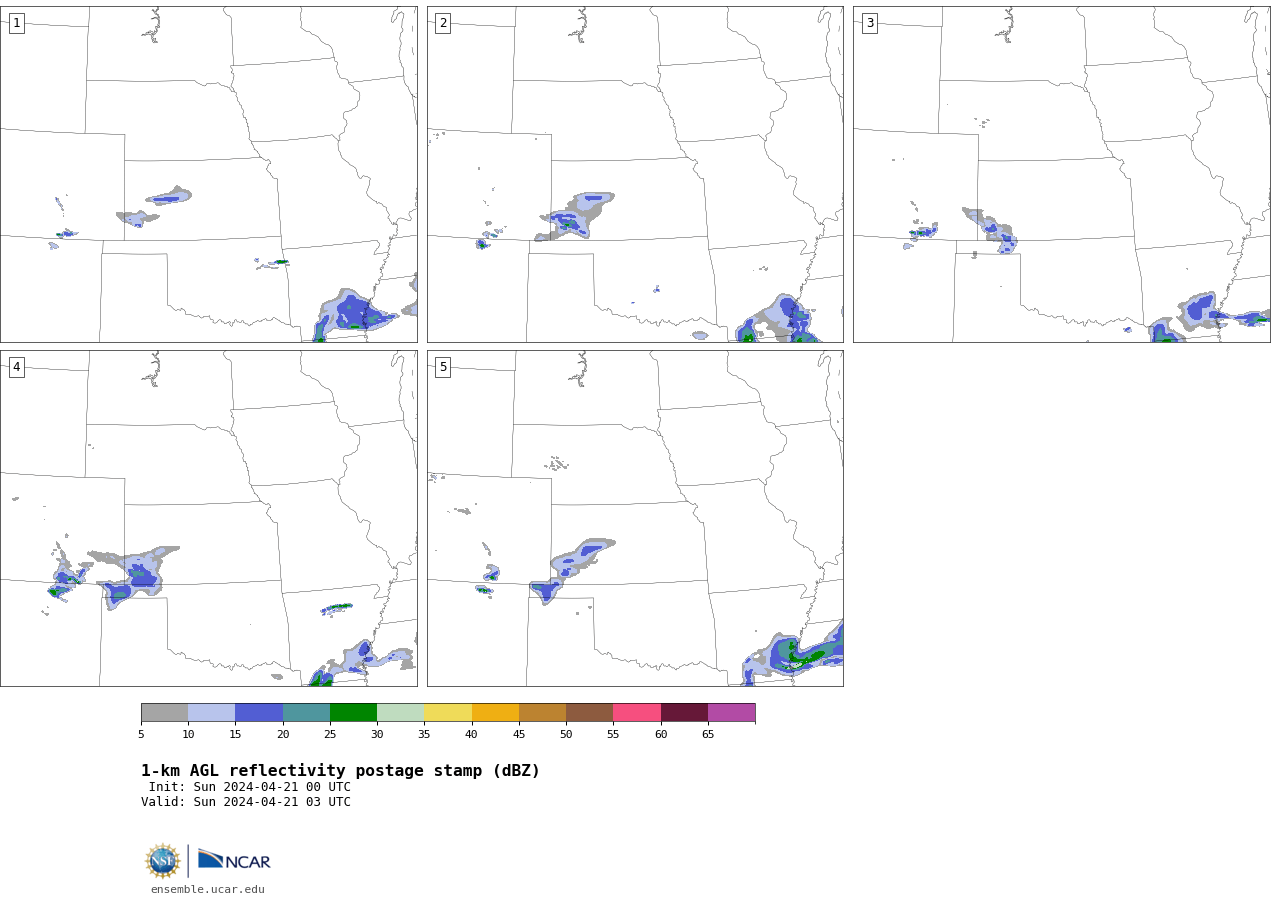Open ensemble member 1 reflectivity map
Image resolution: width=1280 pixels, height=901 pixels.
[x=208, y=174]
